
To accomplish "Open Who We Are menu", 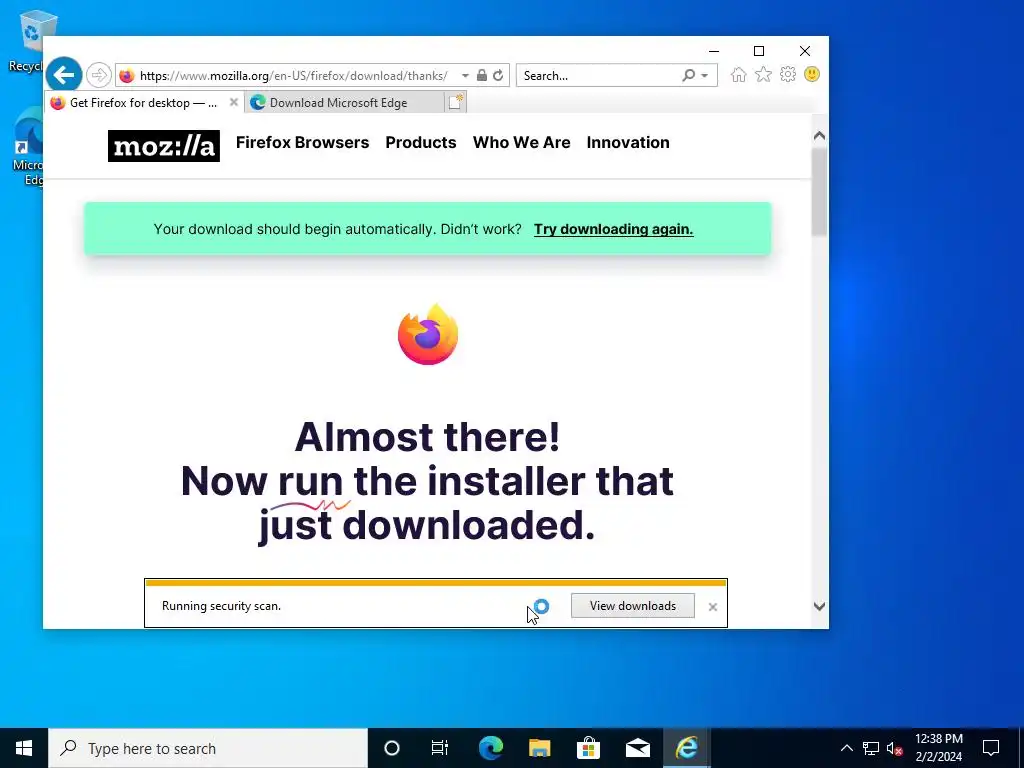I will coord(521,142).
